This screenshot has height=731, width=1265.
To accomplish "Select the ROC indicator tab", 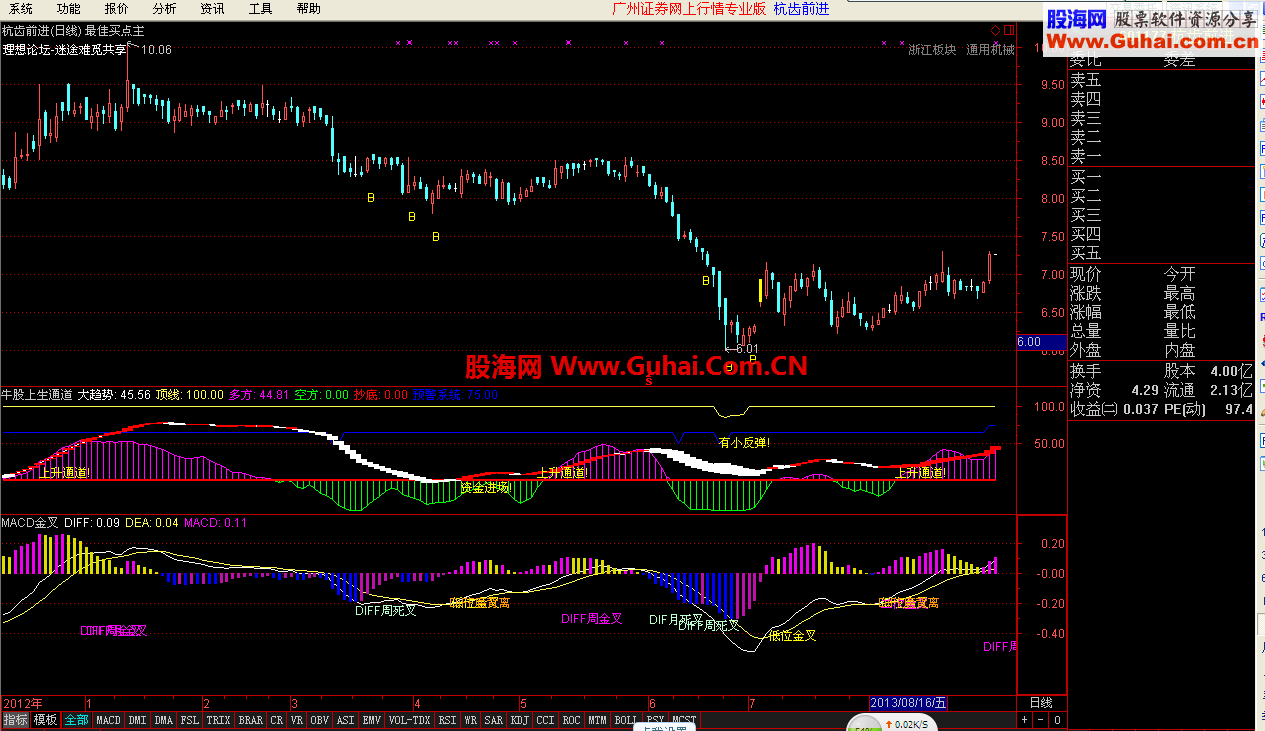I will (572, 720).
